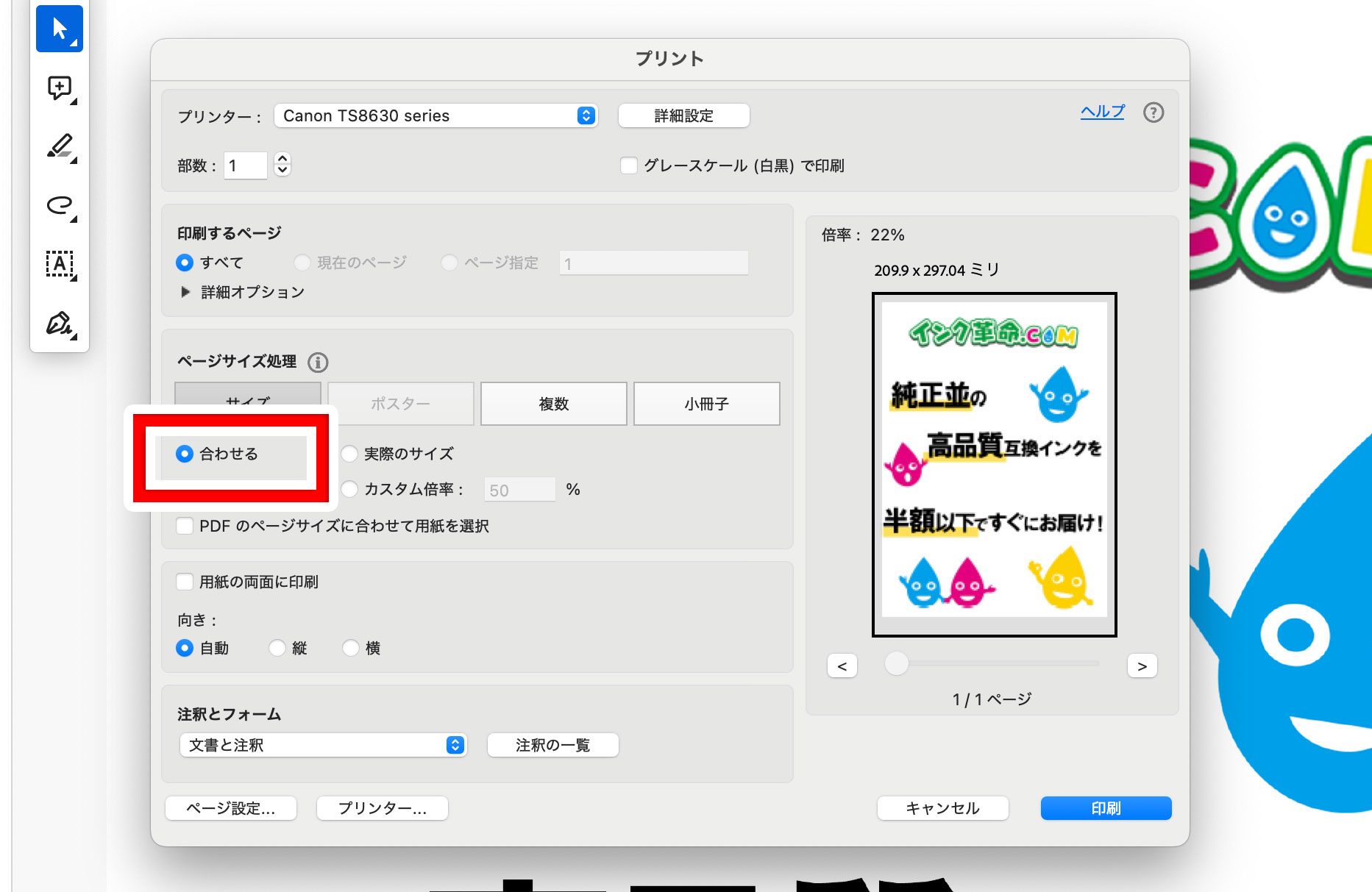Expand 詳細オプション disclosure triangle
Screen dimensions: 1372x892
[185, 292]
